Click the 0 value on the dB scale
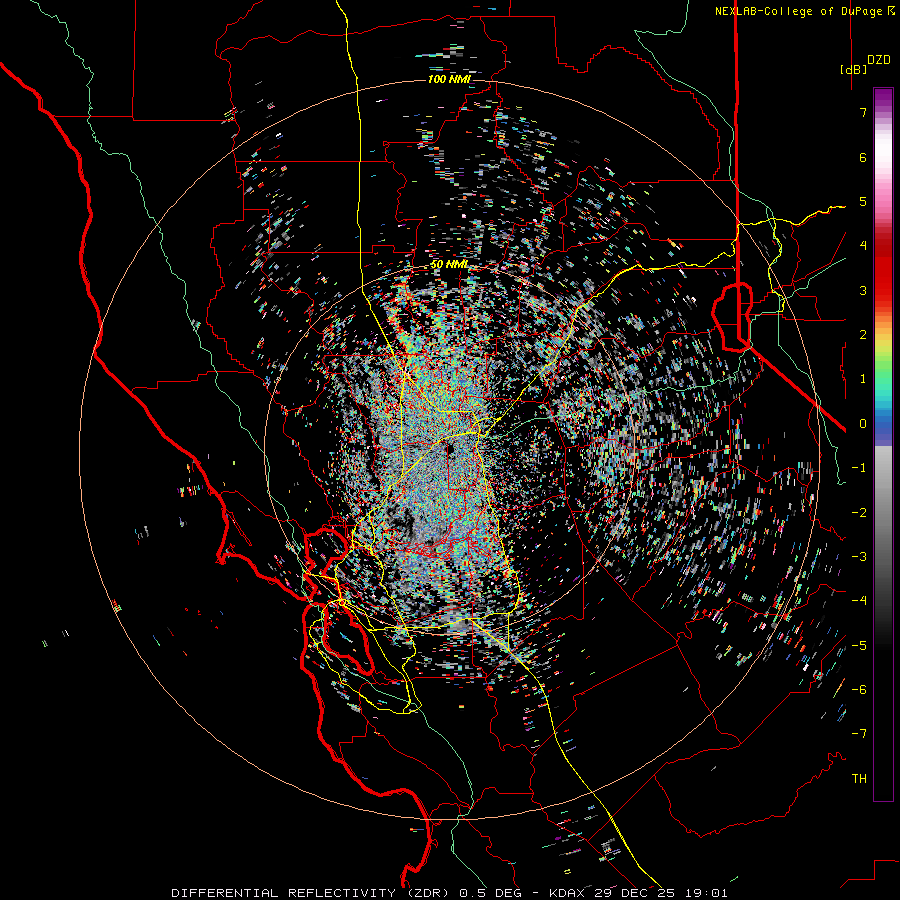The height and width of the screenshot is (900, 900). (x=863, y=424)
